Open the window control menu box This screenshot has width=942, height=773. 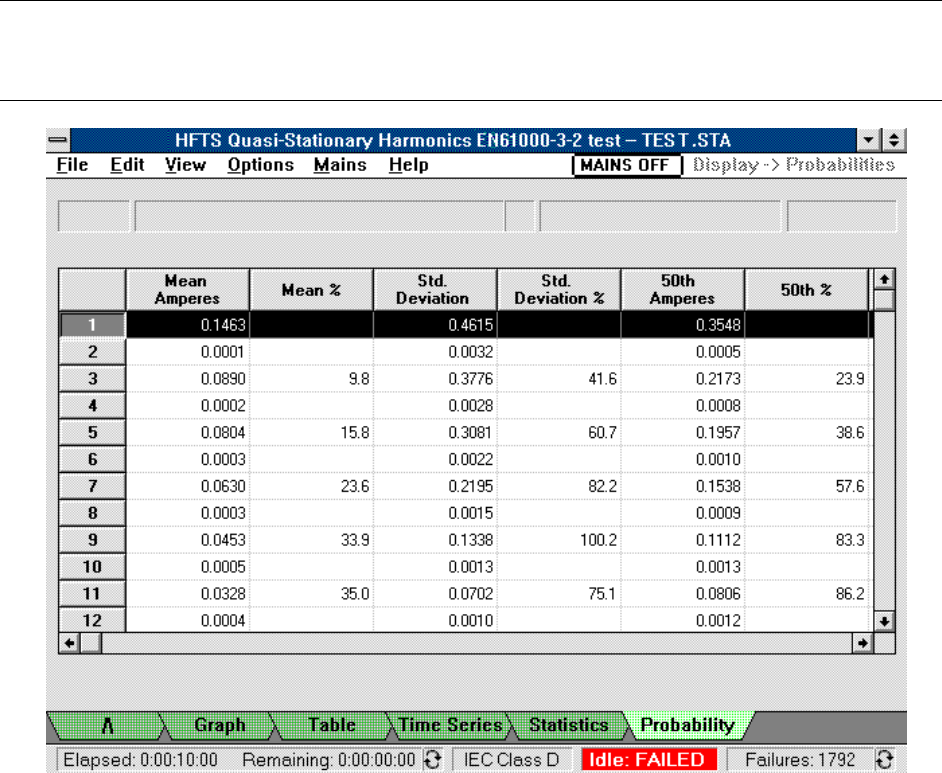(60, 141)
